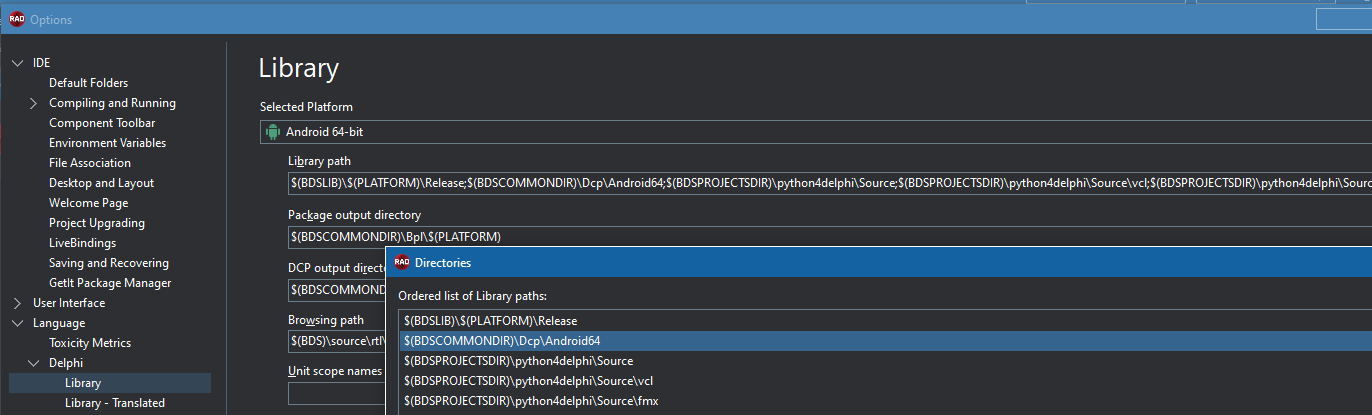
Task: Select python4delphi\Source\vcl path entry
Action: 885,381
